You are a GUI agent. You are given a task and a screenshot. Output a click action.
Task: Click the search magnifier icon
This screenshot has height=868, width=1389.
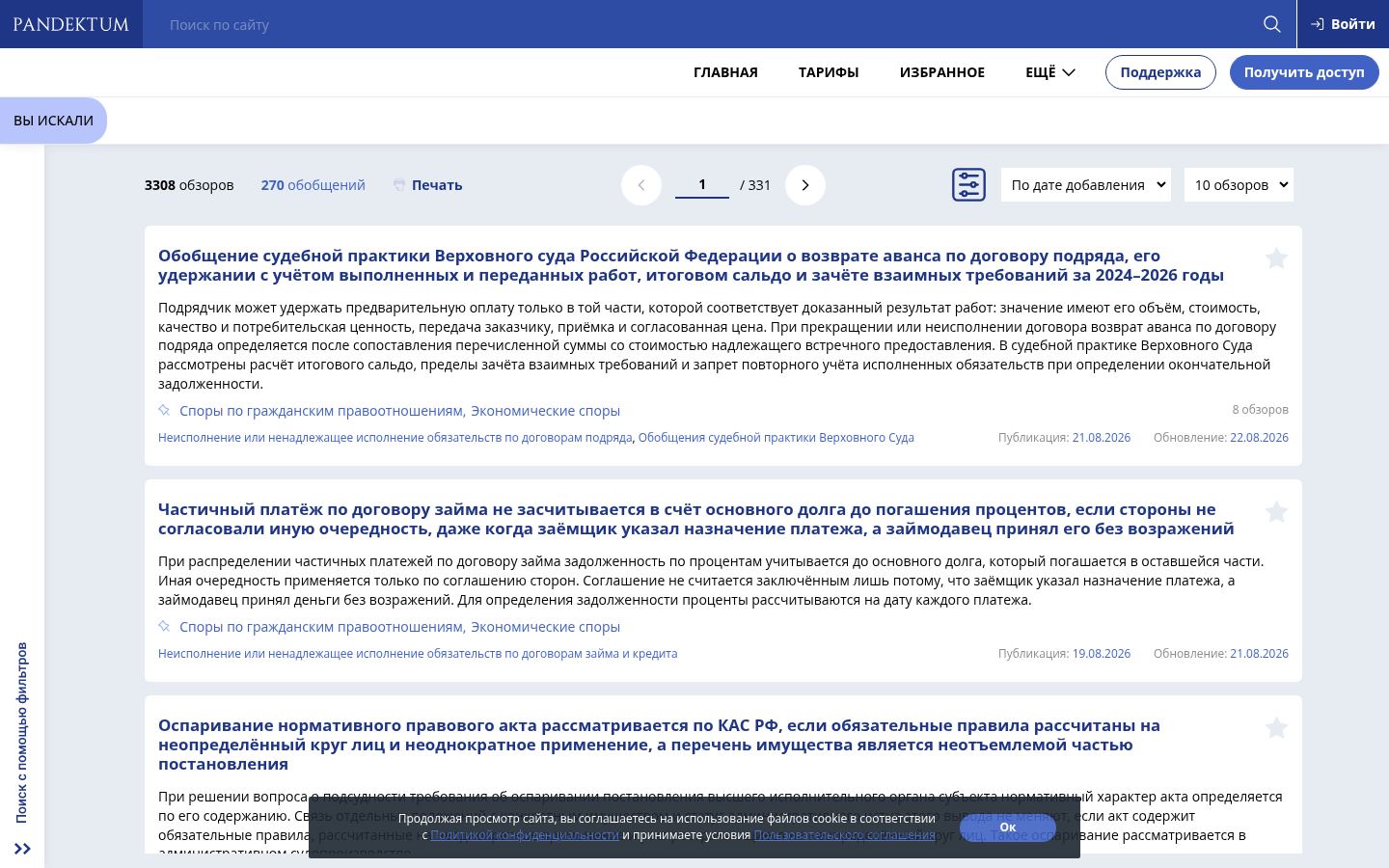[1272, 24]
